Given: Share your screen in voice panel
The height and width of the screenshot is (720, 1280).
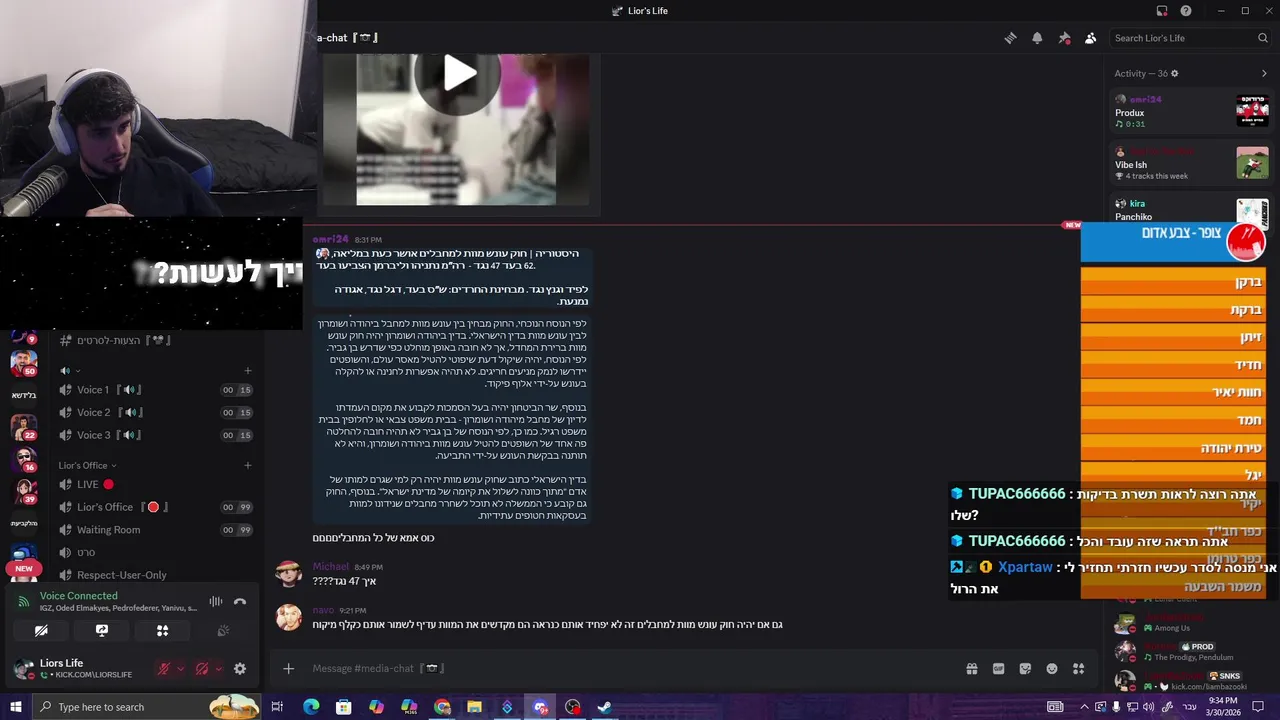Looking at the screenshot, I should pyautogui.click(x=102, y=630).
